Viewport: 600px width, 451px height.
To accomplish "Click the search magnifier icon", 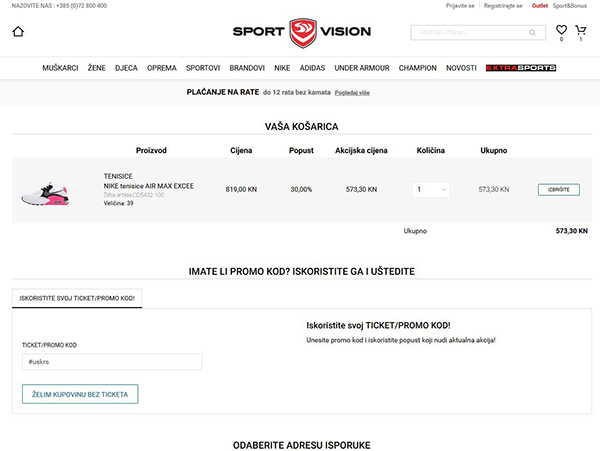I will click(x=532, y=33).
